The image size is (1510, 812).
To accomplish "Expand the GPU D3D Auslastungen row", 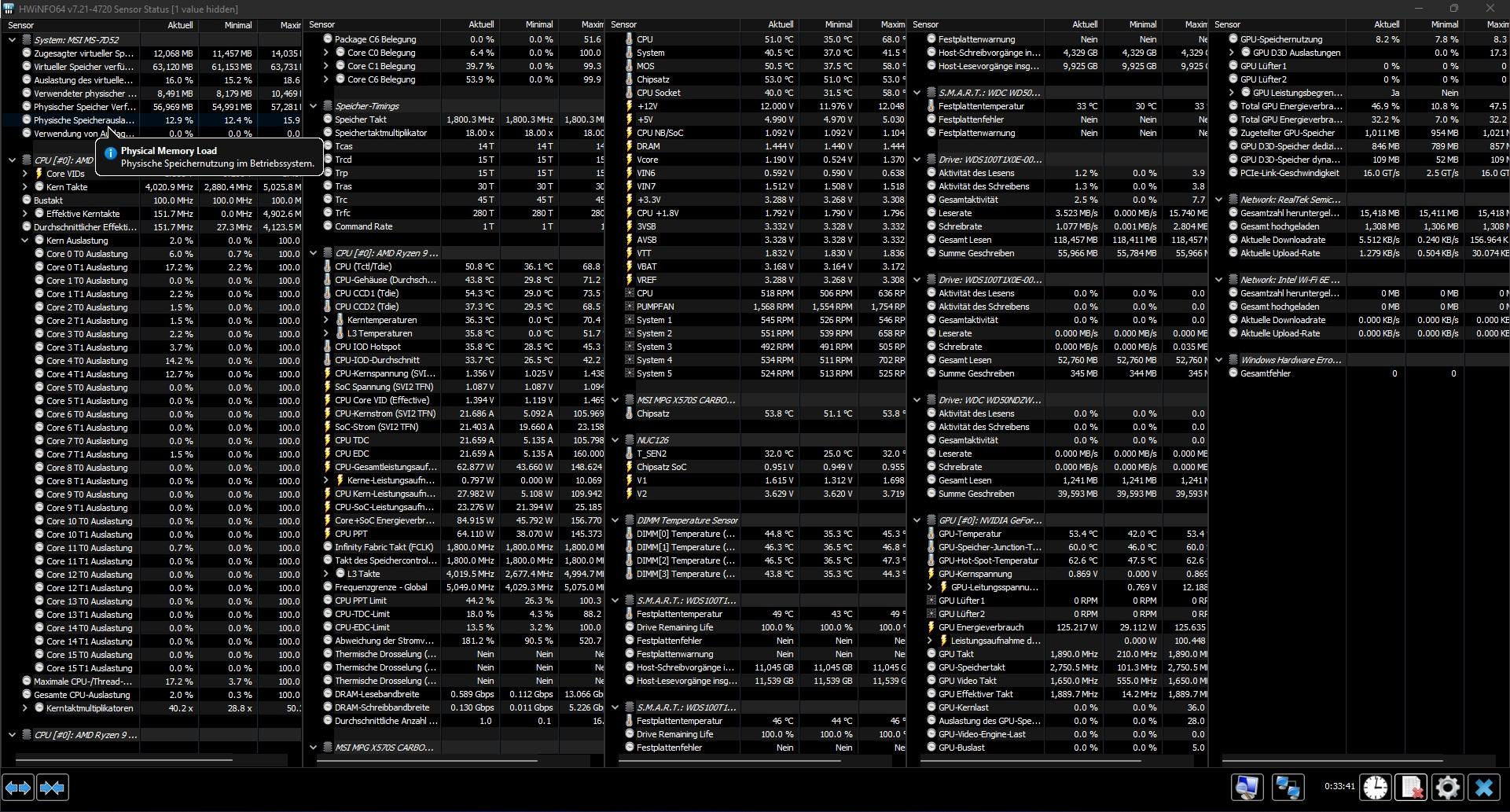I will (x=1232, y=53).
